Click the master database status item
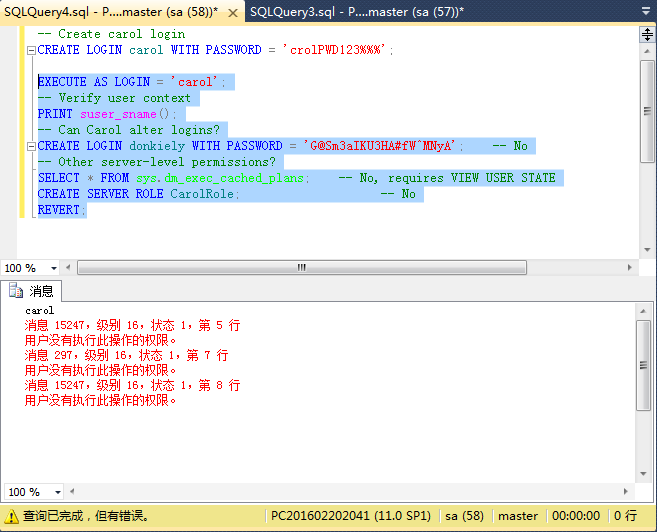Viewport: 657px width, 532px height. click(x=518, y=516)
